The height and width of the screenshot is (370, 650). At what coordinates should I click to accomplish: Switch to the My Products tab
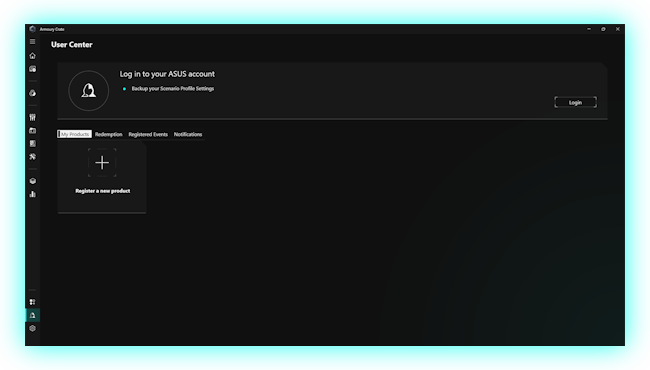(74, 134)
